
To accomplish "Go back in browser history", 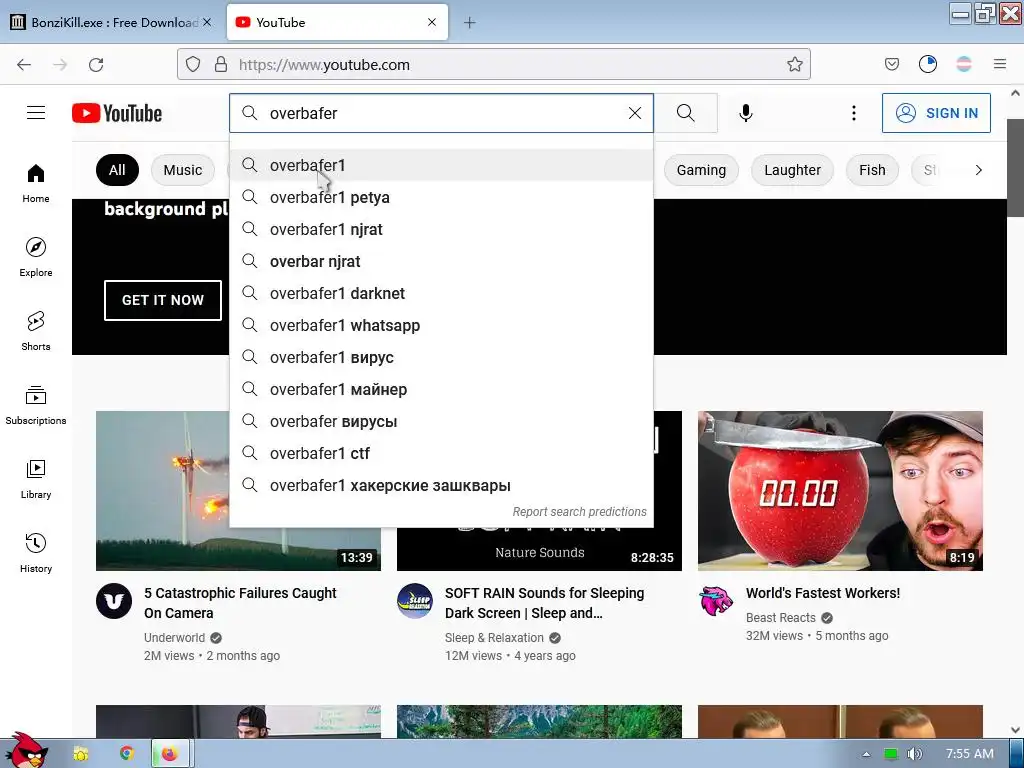I will point(24,65).
